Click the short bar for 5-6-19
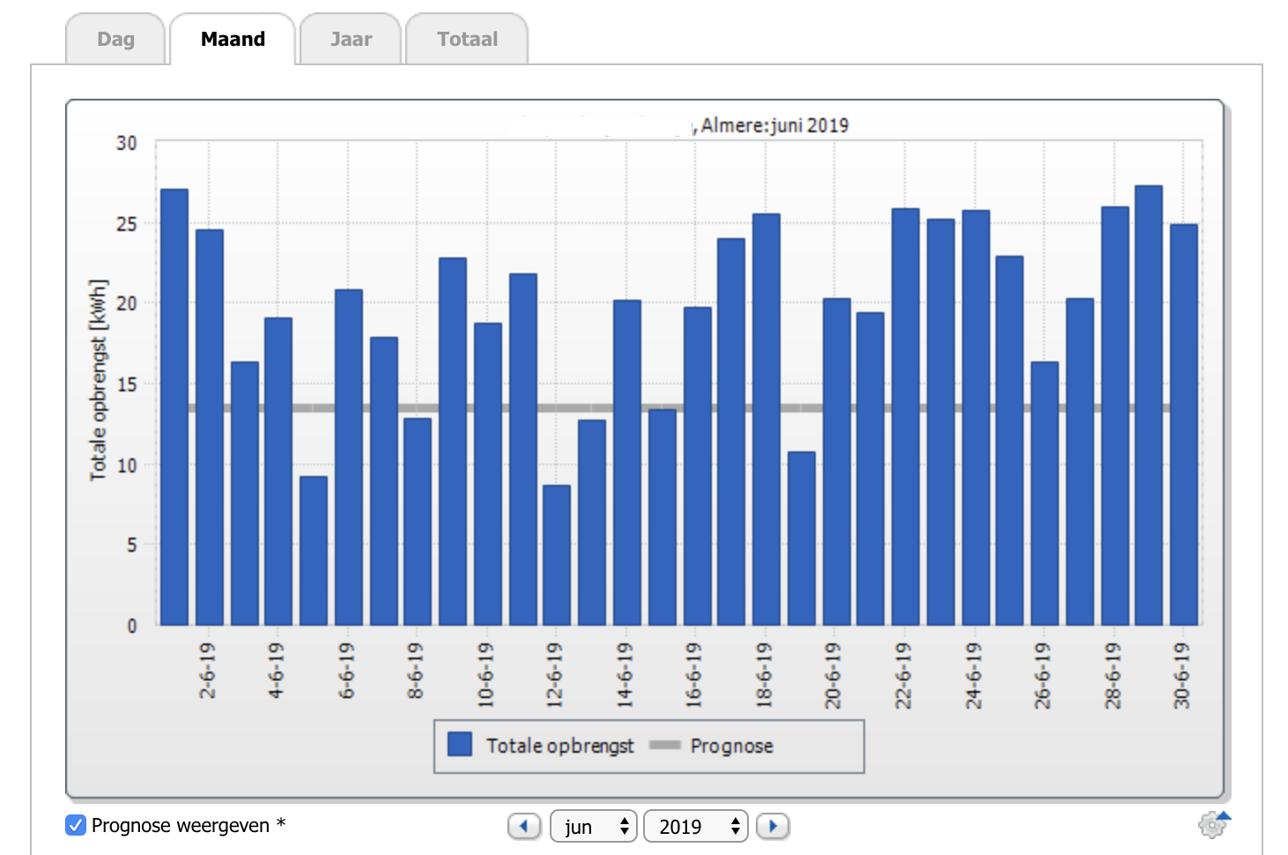 pos(313,550)
